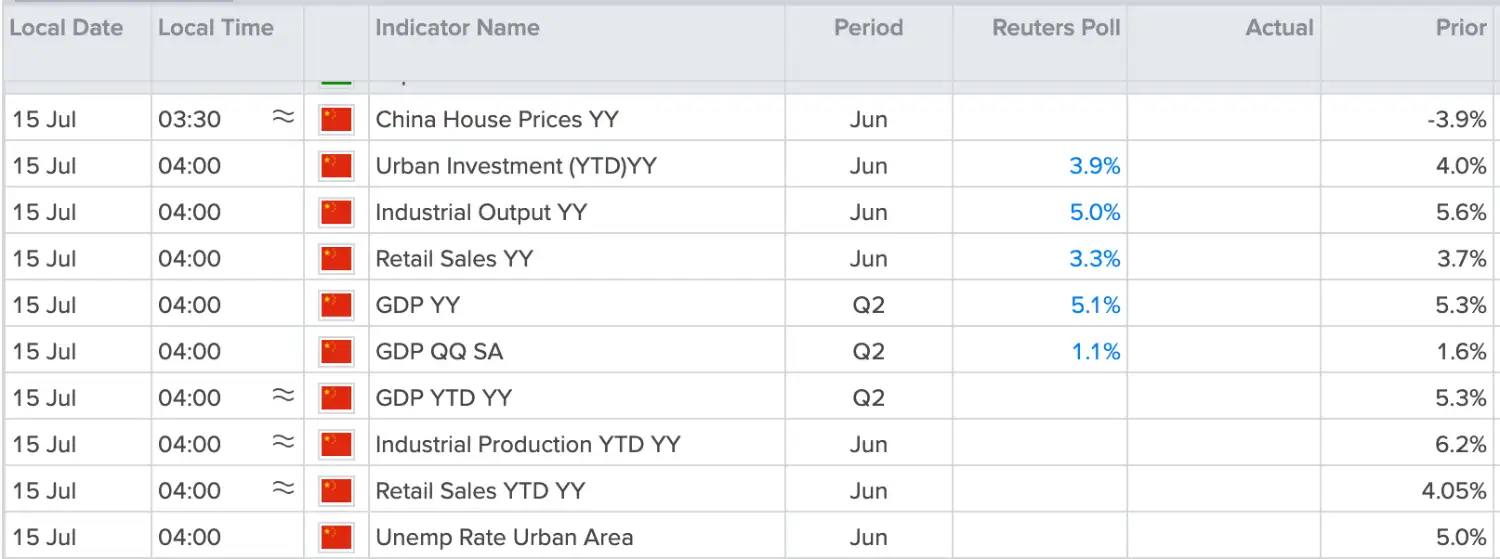This screenshot has width=1500, height=559.
Task: Click approximate-time icon on GDP YTD YY row
Action: point(284,397)
